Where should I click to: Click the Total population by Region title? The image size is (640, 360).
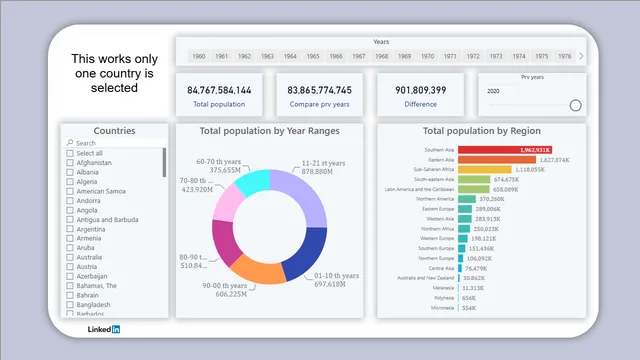[482, 131]
